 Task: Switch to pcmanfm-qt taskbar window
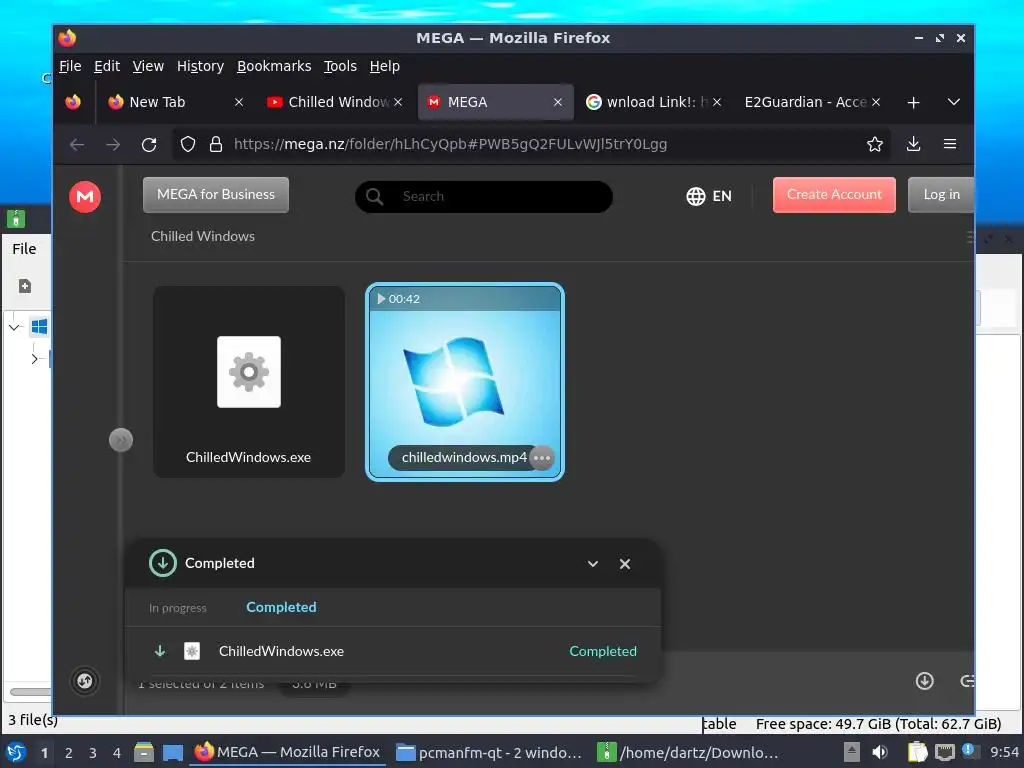pyautogui.click(x=488, y=752)
